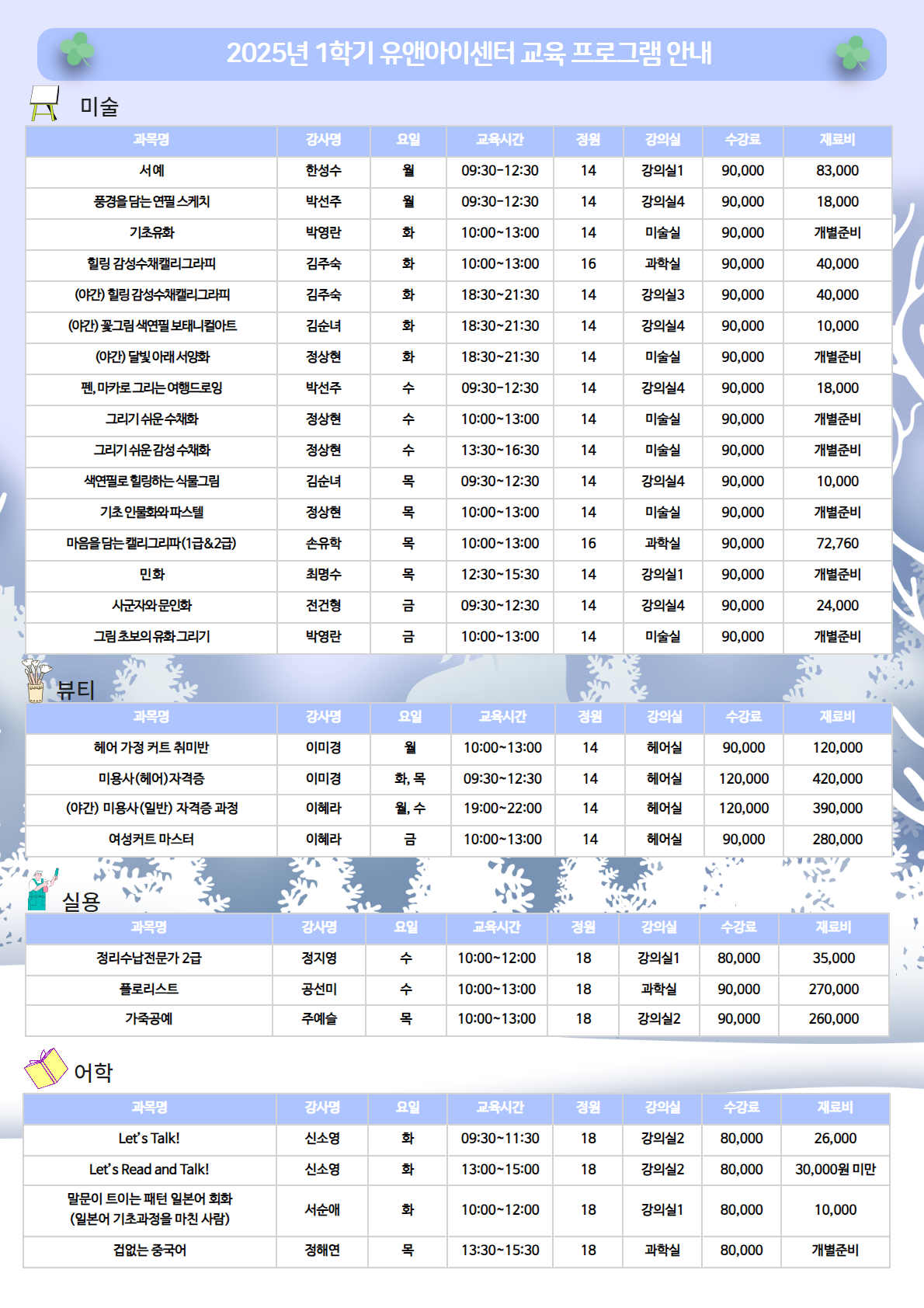Select the 어학 section heading text
Viewport: 924px width, 1308px height.
[x=93, y=1073]
